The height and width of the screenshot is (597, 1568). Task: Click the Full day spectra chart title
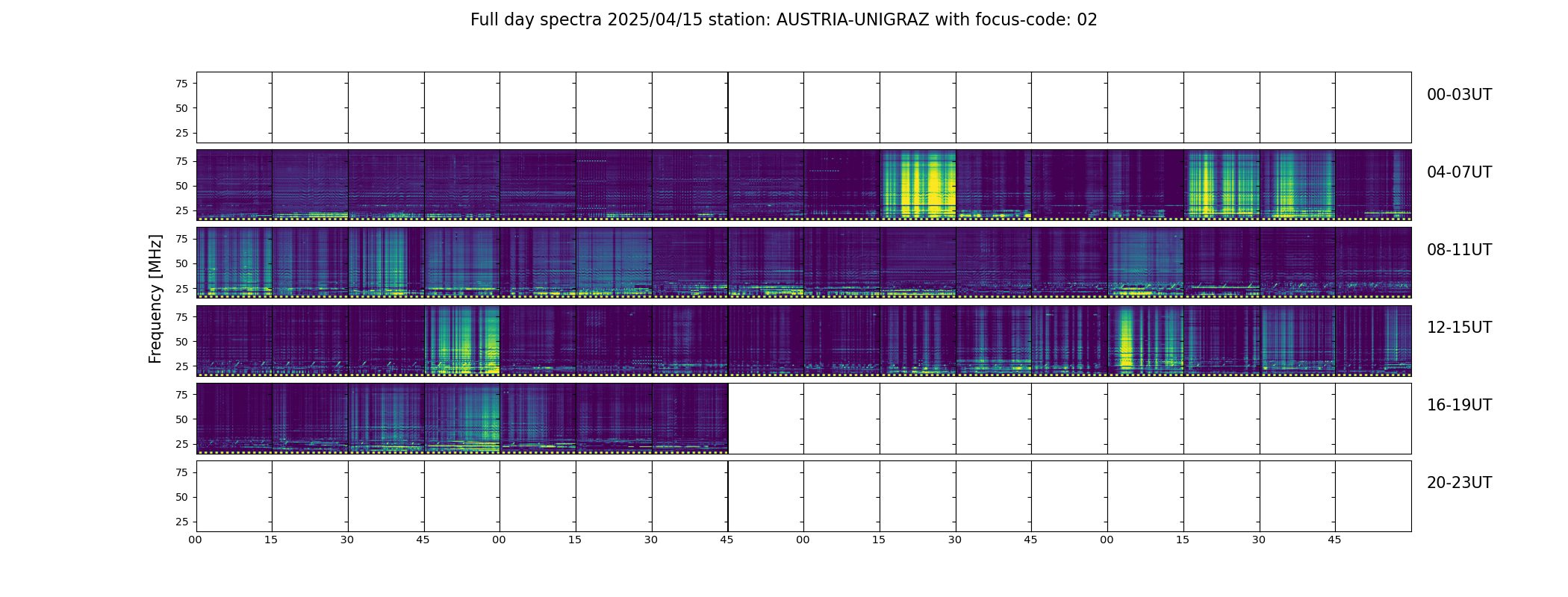point(784,20)
